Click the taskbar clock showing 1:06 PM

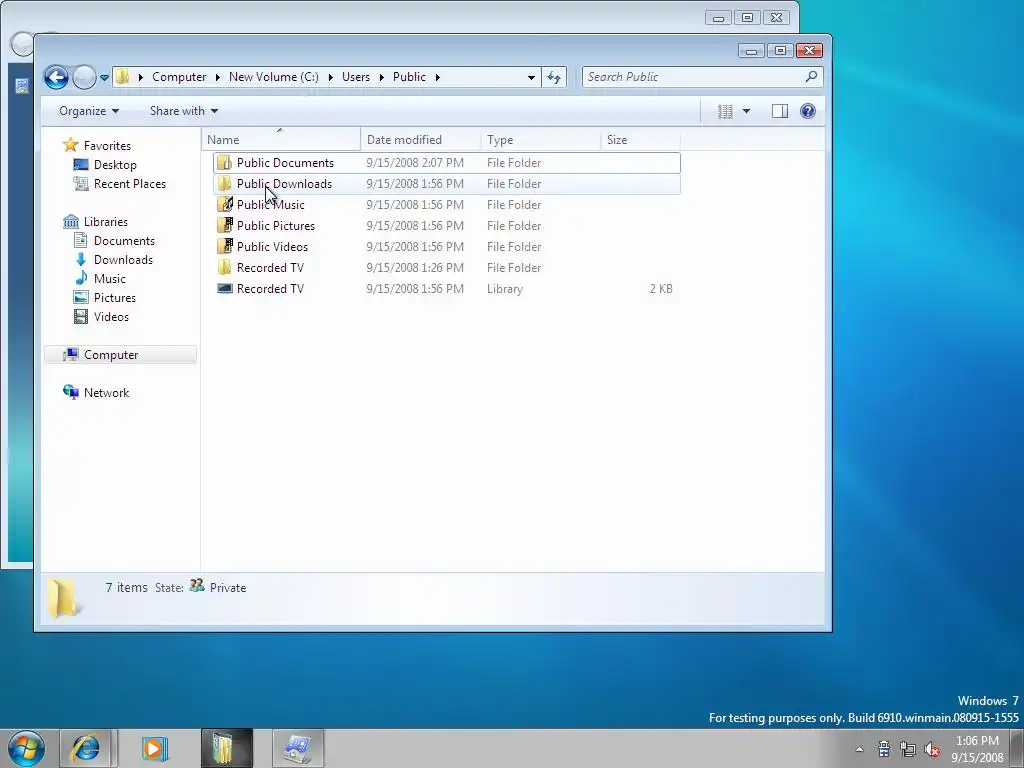coord(977,749)
